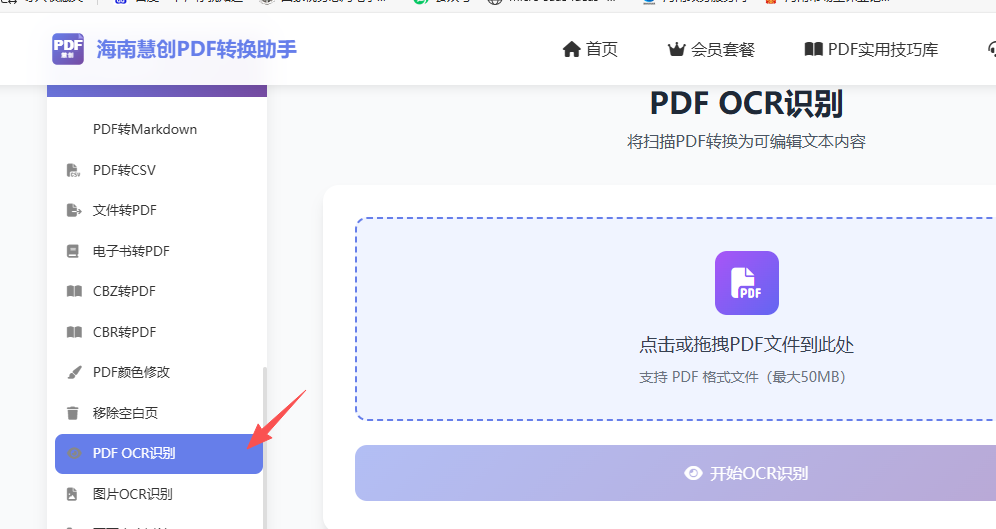This screenshot has width=996, height=529.
Task: Click the open-book icon beside CBR转PDF
Action: [74, 331]
